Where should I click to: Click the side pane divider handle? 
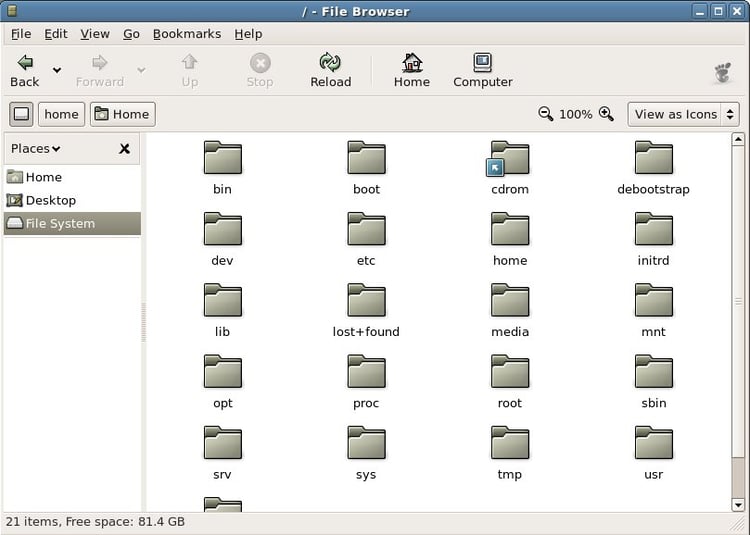click(x=143, y=322)
